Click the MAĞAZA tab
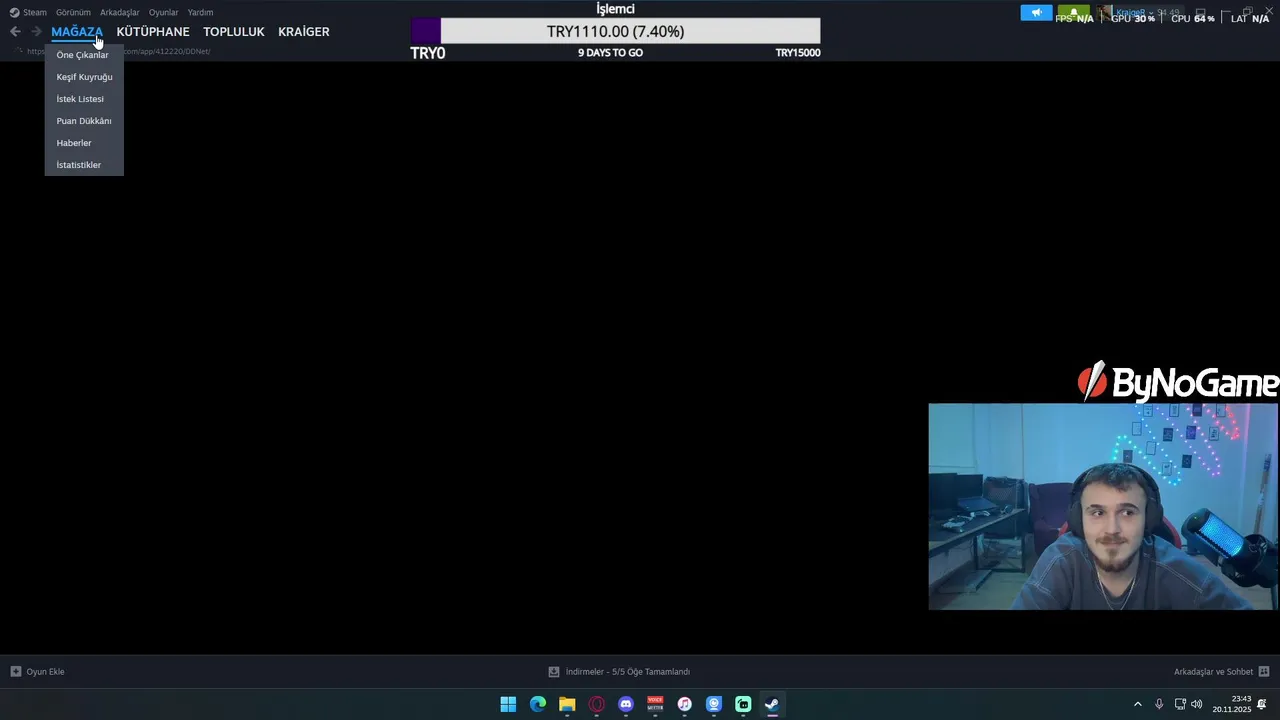Image resolution: width=1280 pixels, height=720 pixels. tap(77, 32)
